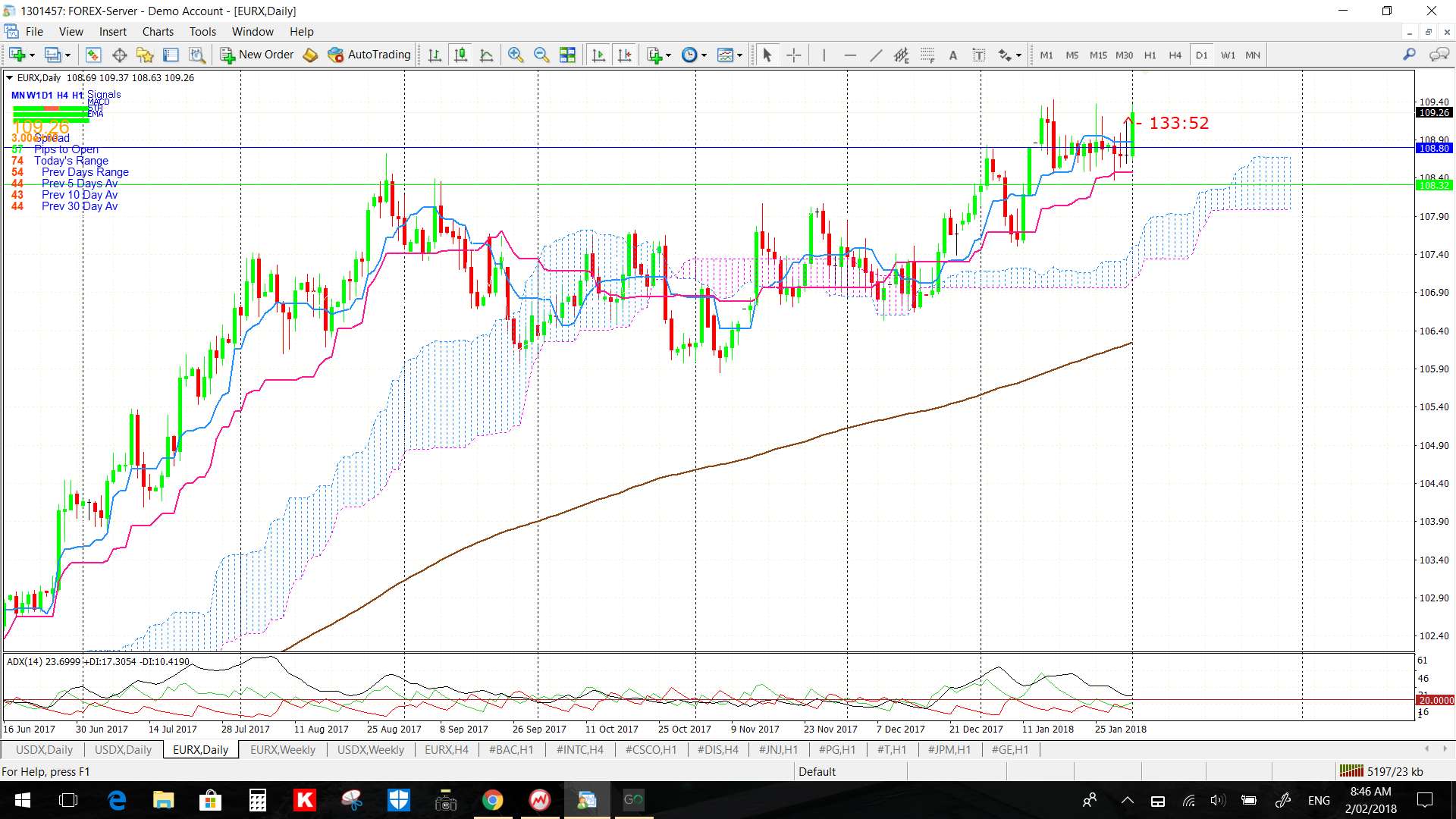Switch timeframe to W1
The image size is (1456, 819).
click(x=1228, y=55)
